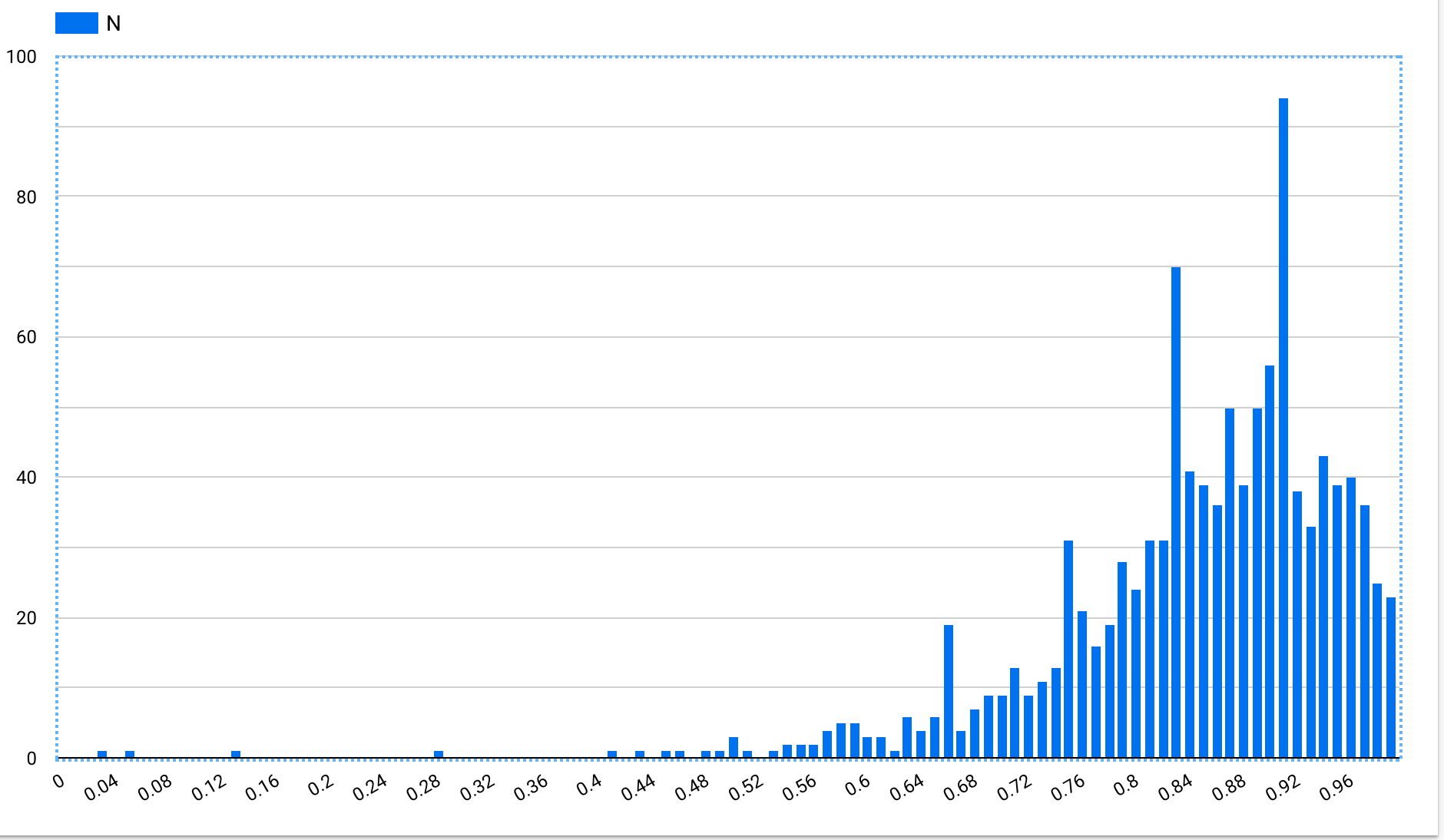The image size is (1444, 840).
Task: Click the x-axis label "0.4"
Action: pos(590,785)
